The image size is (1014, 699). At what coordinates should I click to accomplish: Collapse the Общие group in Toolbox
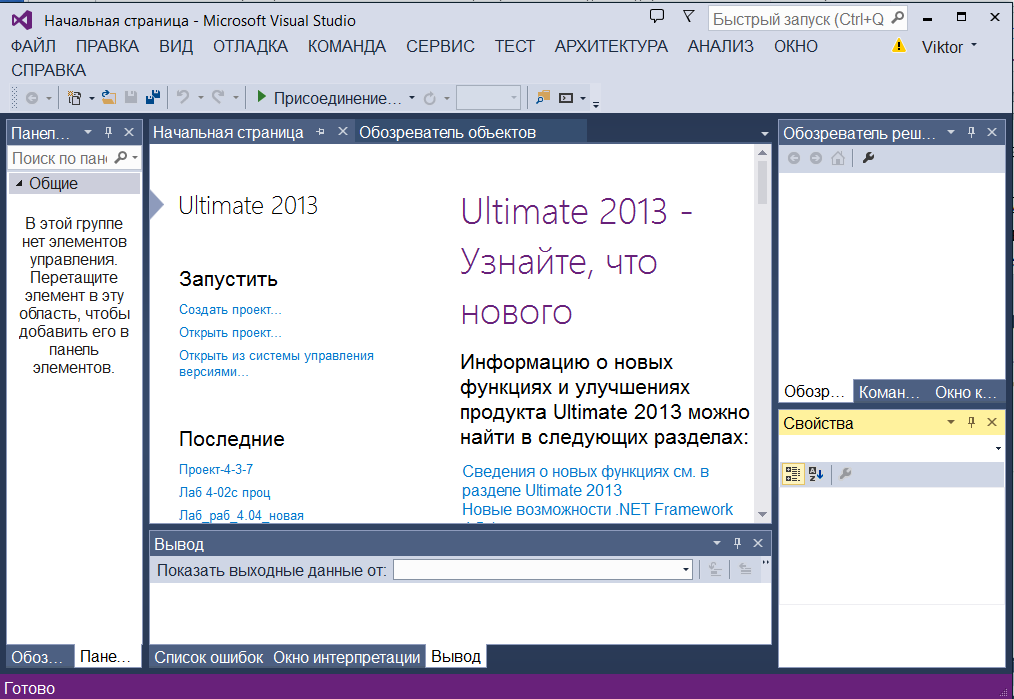tap(19, 184)
